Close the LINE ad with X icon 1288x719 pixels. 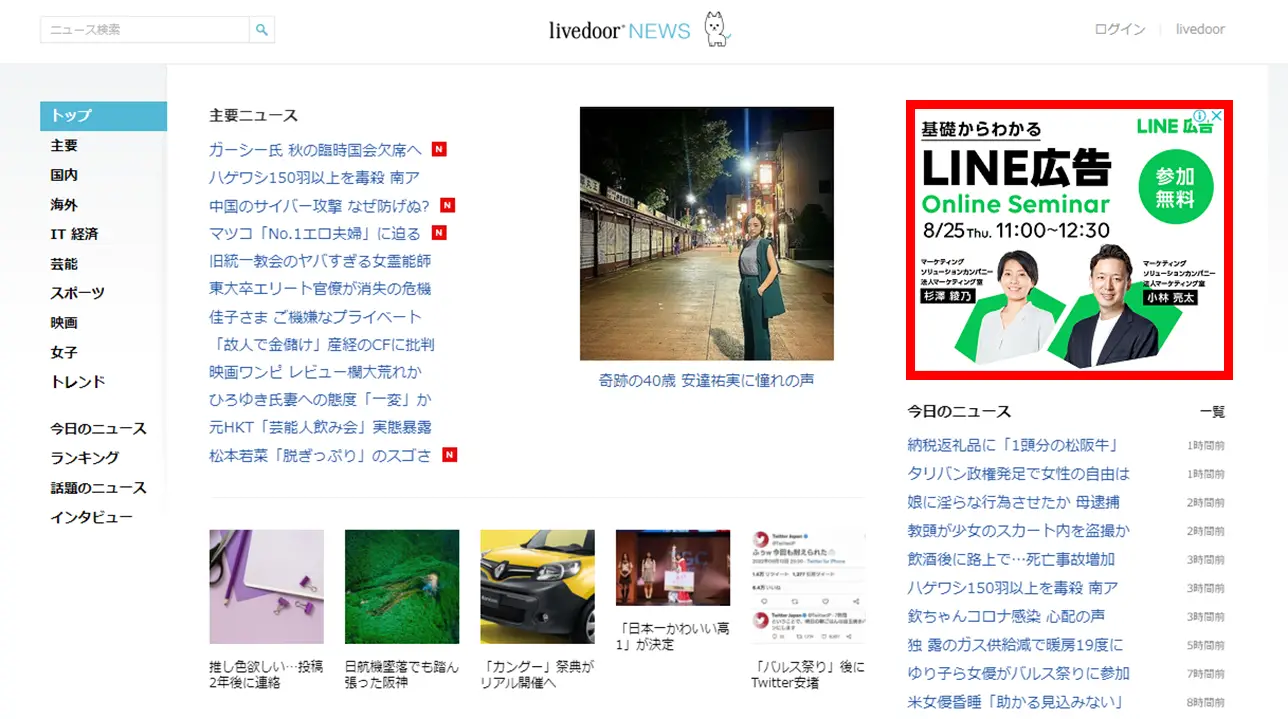[1217, 116]
